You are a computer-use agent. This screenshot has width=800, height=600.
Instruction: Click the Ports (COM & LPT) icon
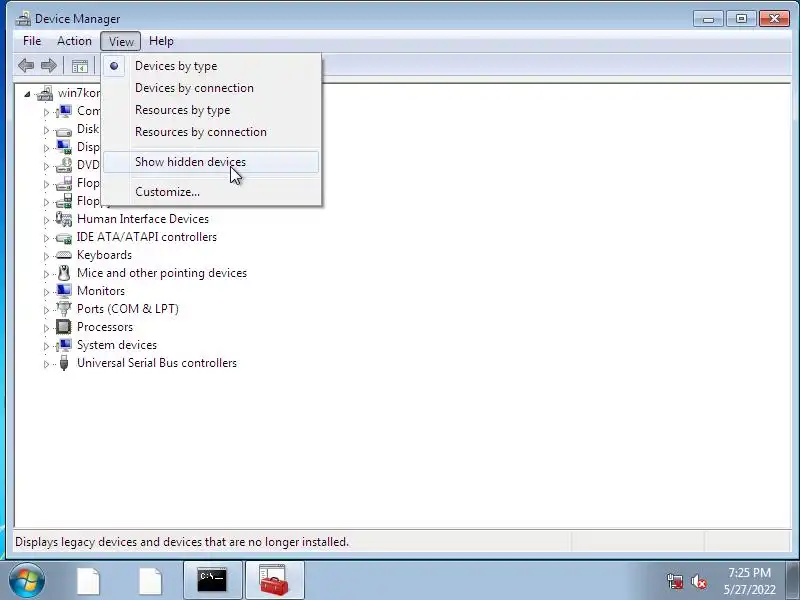click(x=64, y=309)
